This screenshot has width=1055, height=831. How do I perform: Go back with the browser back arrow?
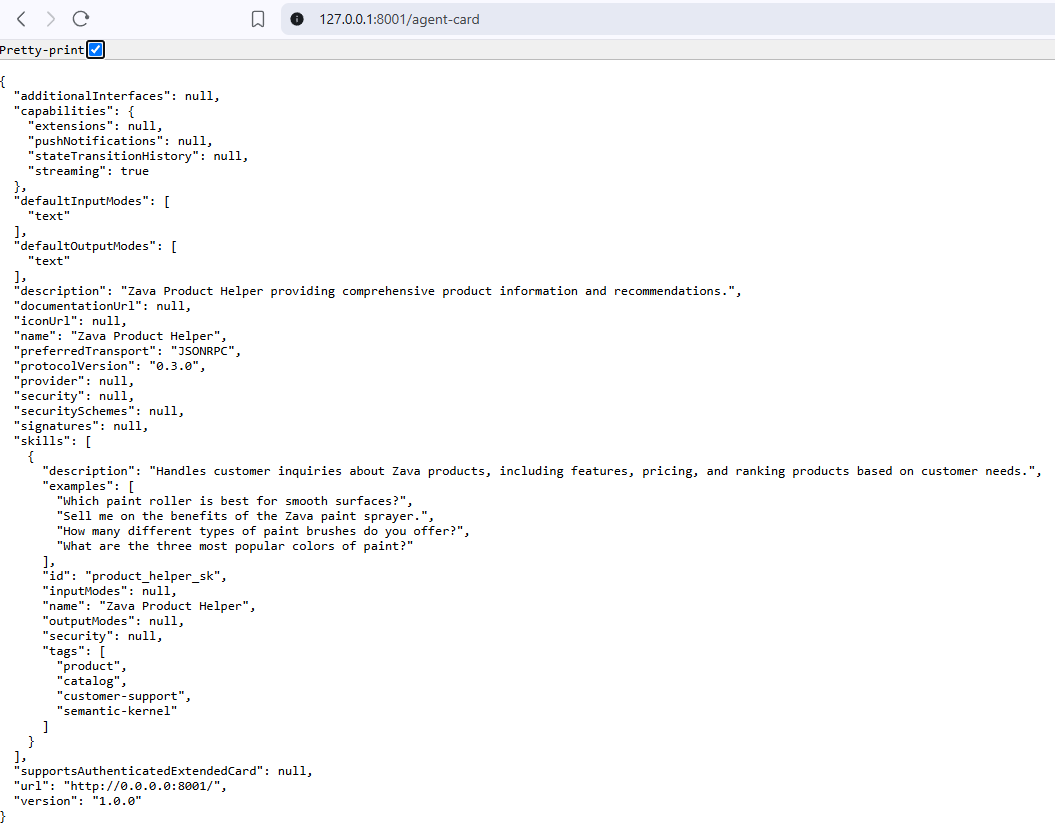[22, 19]
